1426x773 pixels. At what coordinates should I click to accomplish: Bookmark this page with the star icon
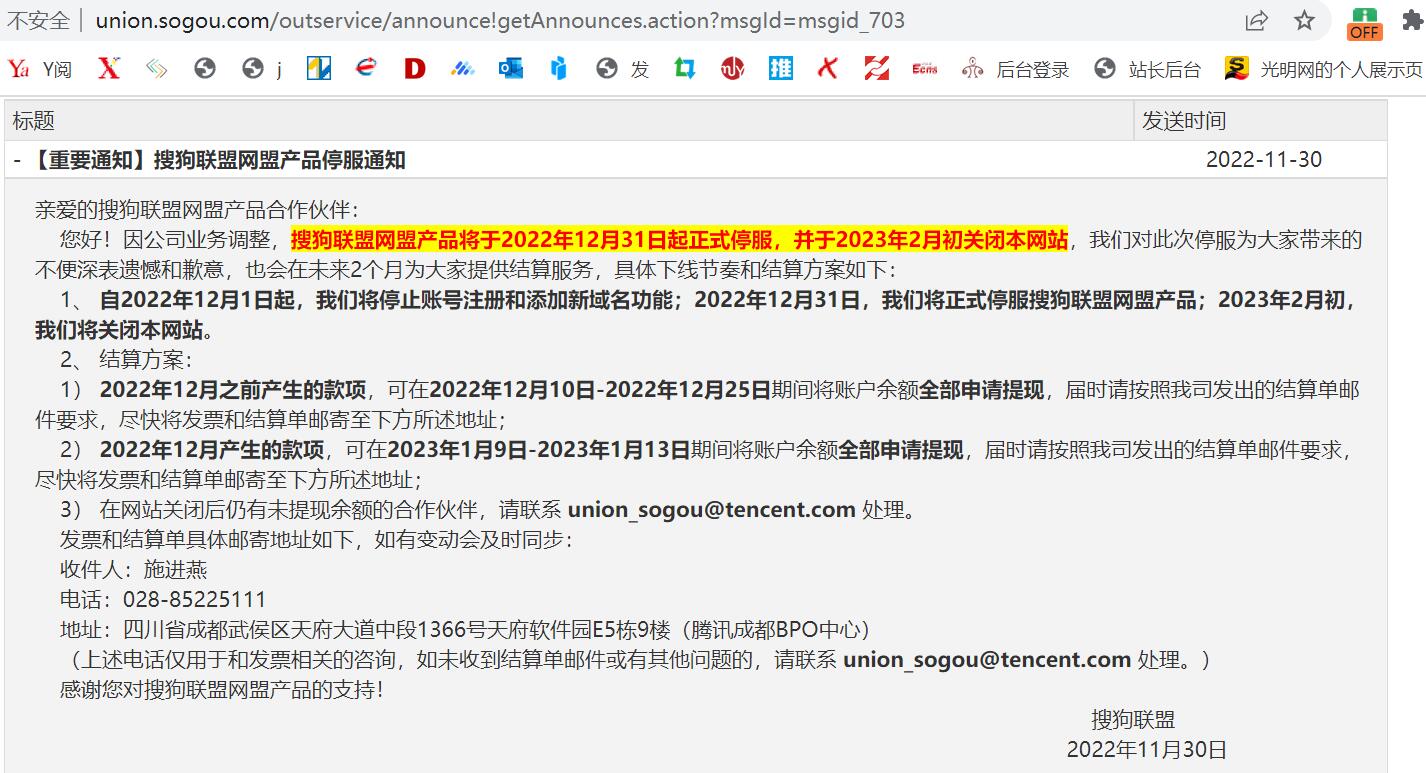(1304, 20)
